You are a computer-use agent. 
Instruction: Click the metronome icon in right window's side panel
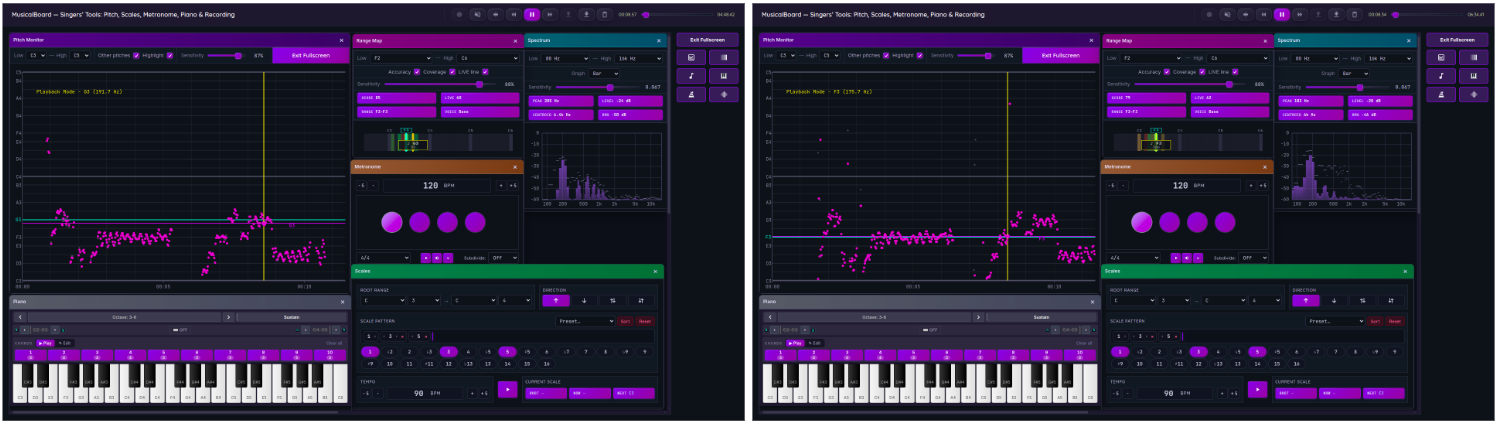point(1441,94)
